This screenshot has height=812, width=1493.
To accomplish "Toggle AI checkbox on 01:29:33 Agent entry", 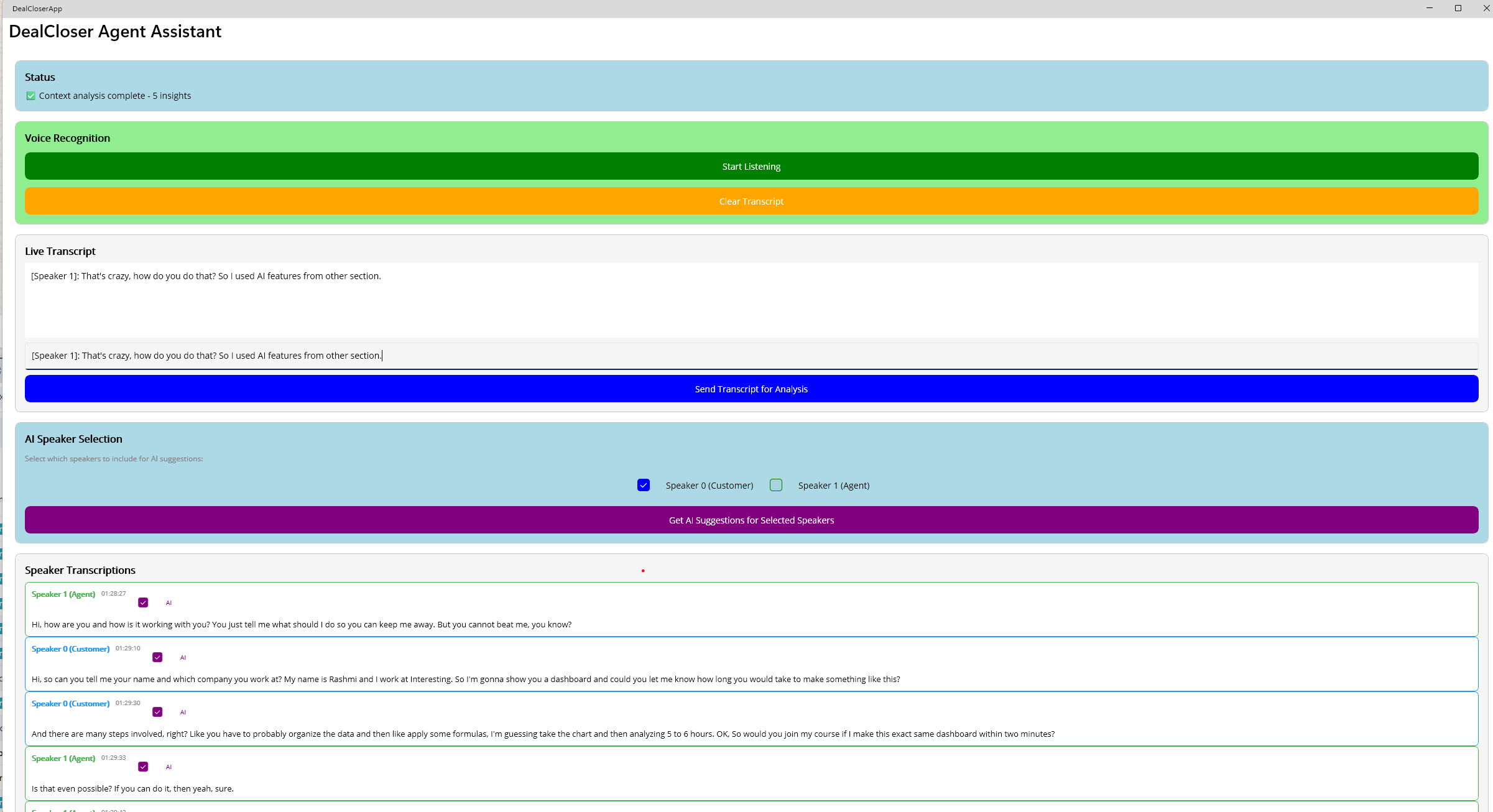I will (x=143, y=767).
